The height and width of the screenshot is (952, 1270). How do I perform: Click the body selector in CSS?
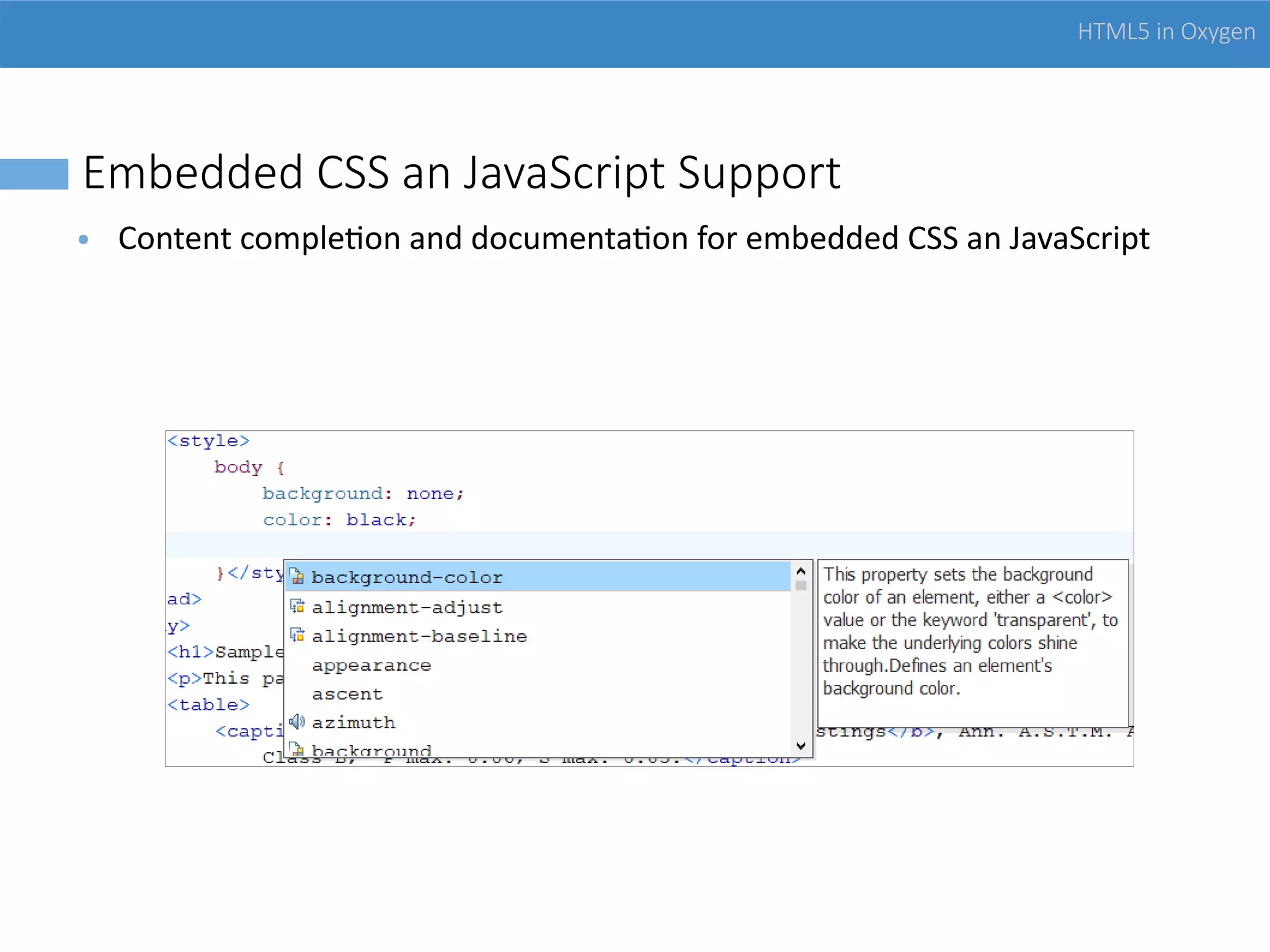click(x=238, y=467)
